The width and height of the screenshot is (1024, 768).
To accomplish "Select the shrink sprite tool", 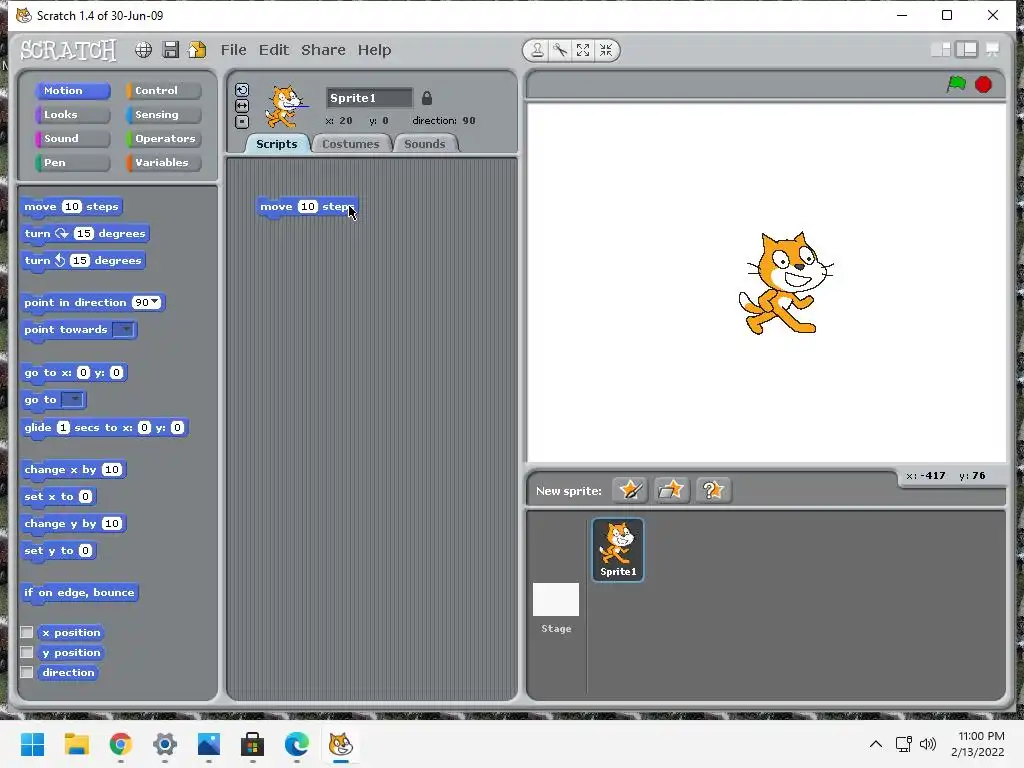I will pyautogui.click(x=606, y=50).
